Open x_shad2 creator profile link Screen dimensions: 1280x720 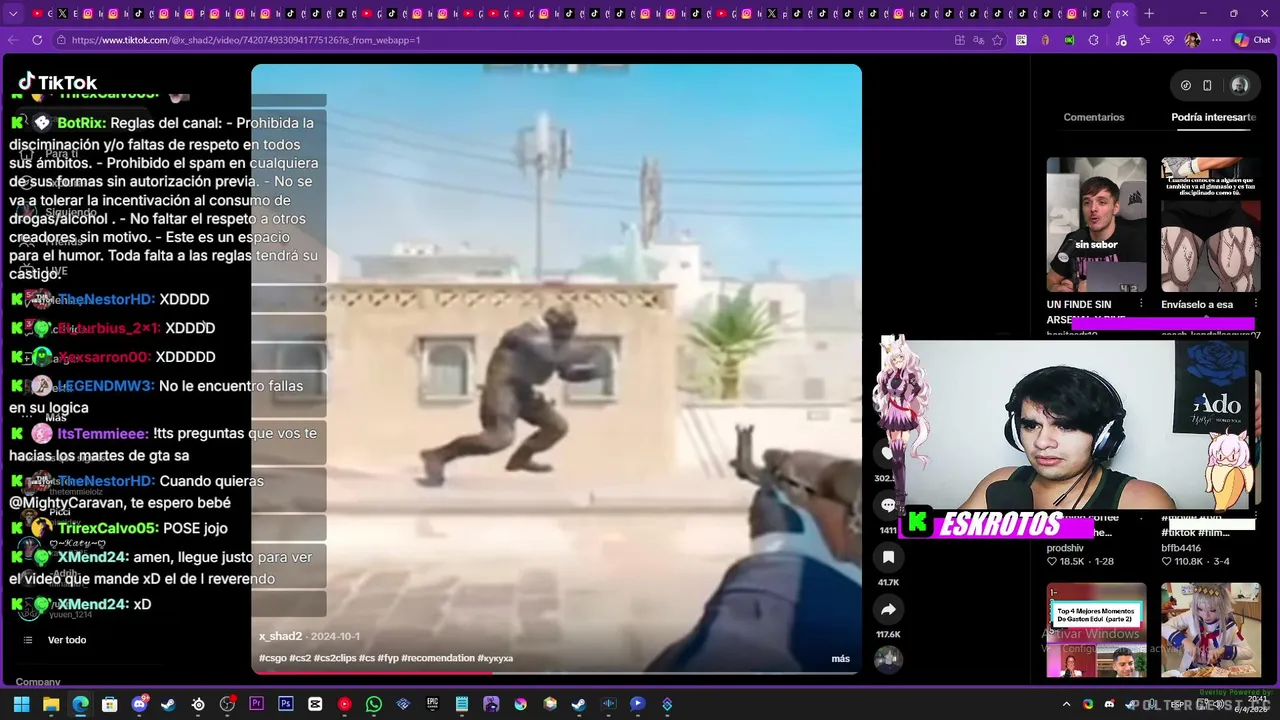point(281,636)
